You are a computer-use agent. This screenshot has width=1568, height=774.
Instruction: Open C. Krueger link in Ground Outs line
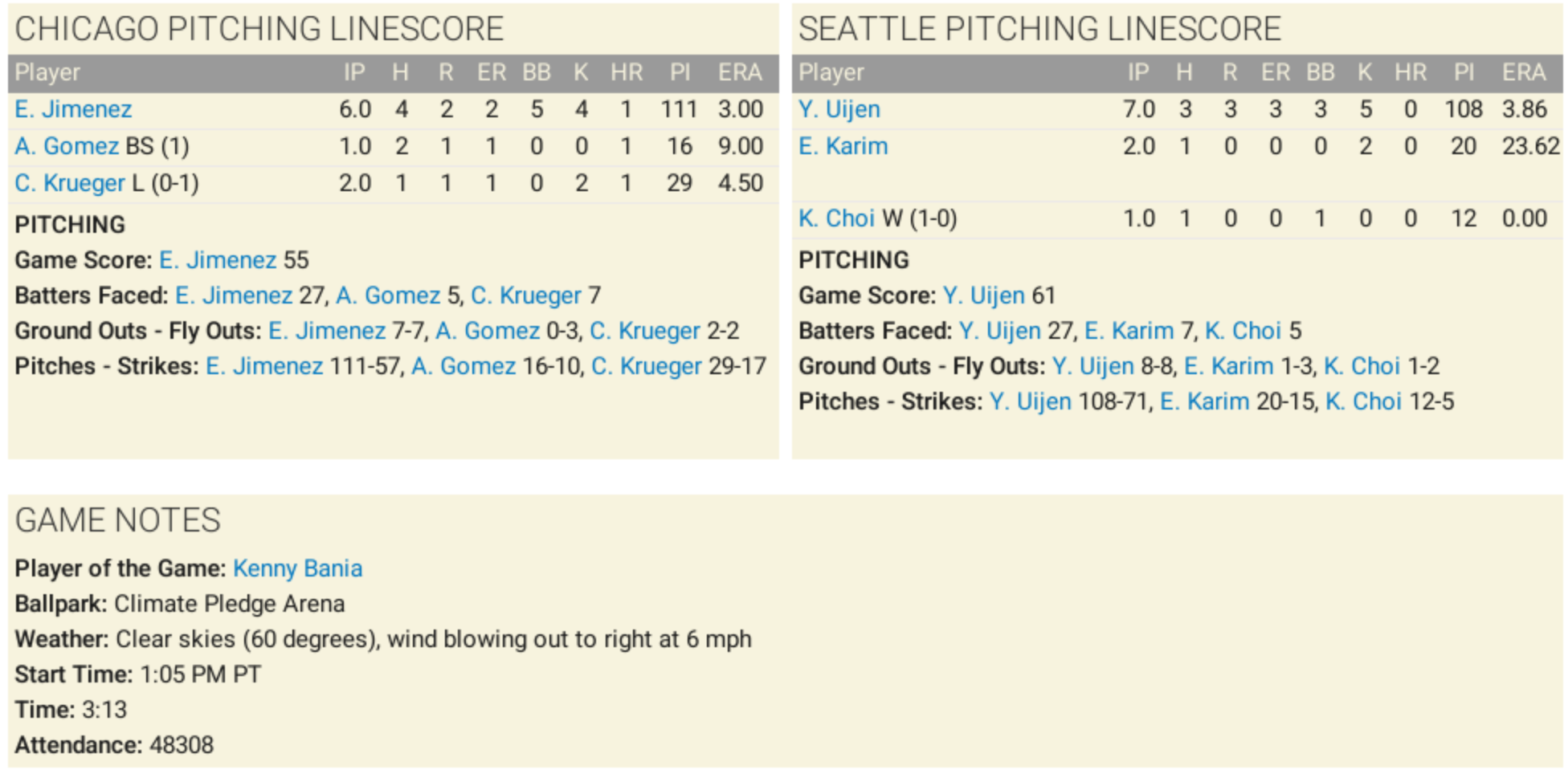point(645,331)
